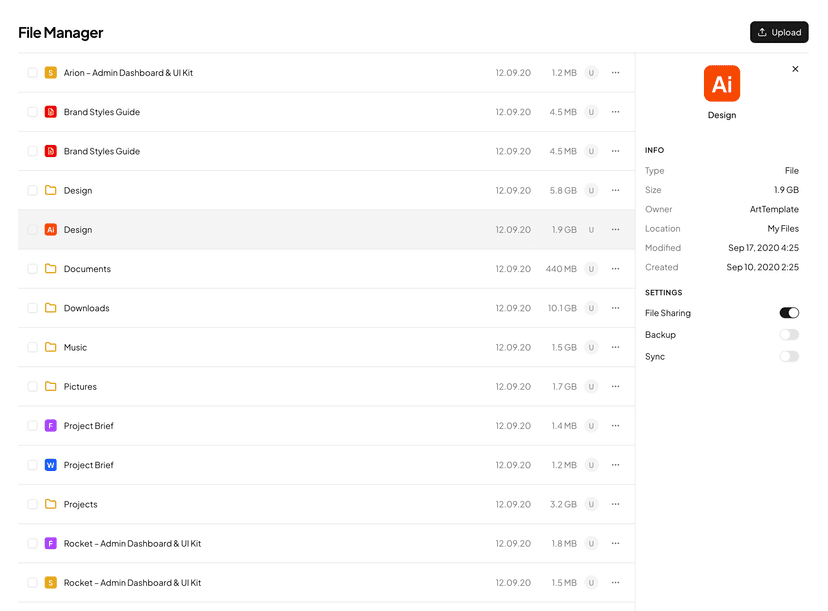
Task: Turn on the Sync toggle
Action: coord(789,356)
